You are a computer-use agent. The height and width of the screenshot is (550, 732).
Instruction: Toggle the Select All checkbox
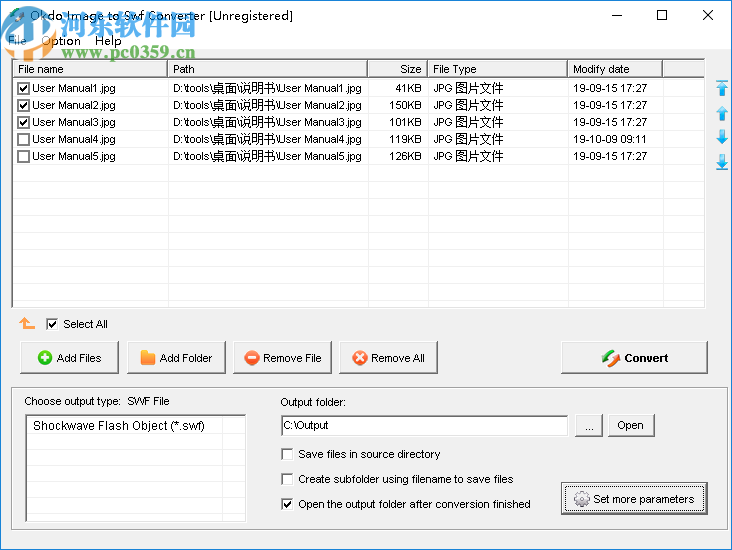pos(52,324)
